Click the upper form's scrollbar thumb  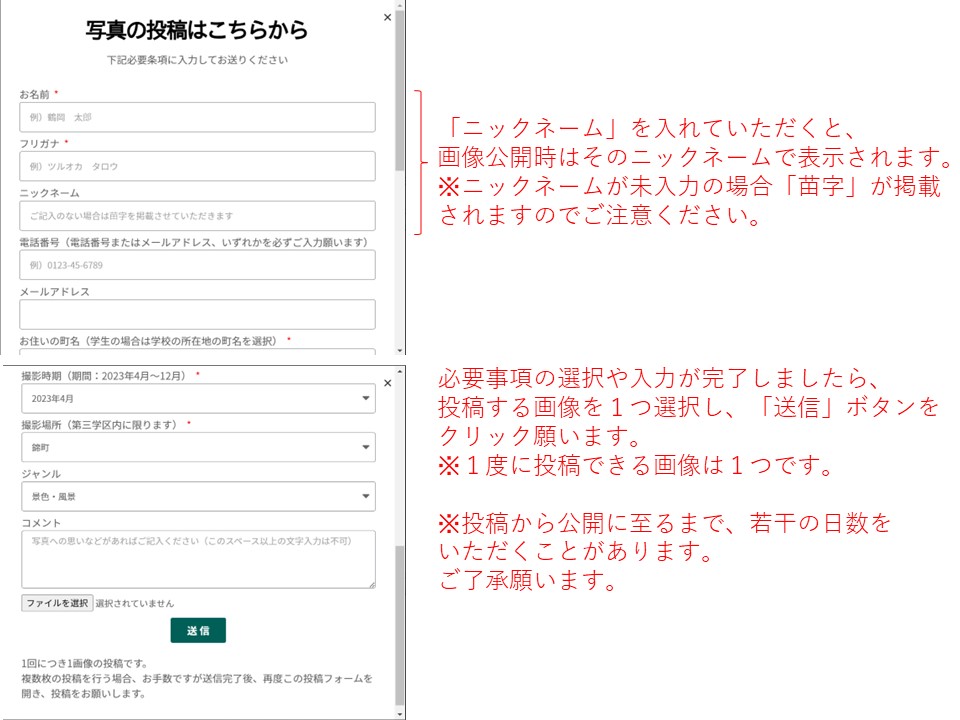pyautogui.click(x=400, y=90)
